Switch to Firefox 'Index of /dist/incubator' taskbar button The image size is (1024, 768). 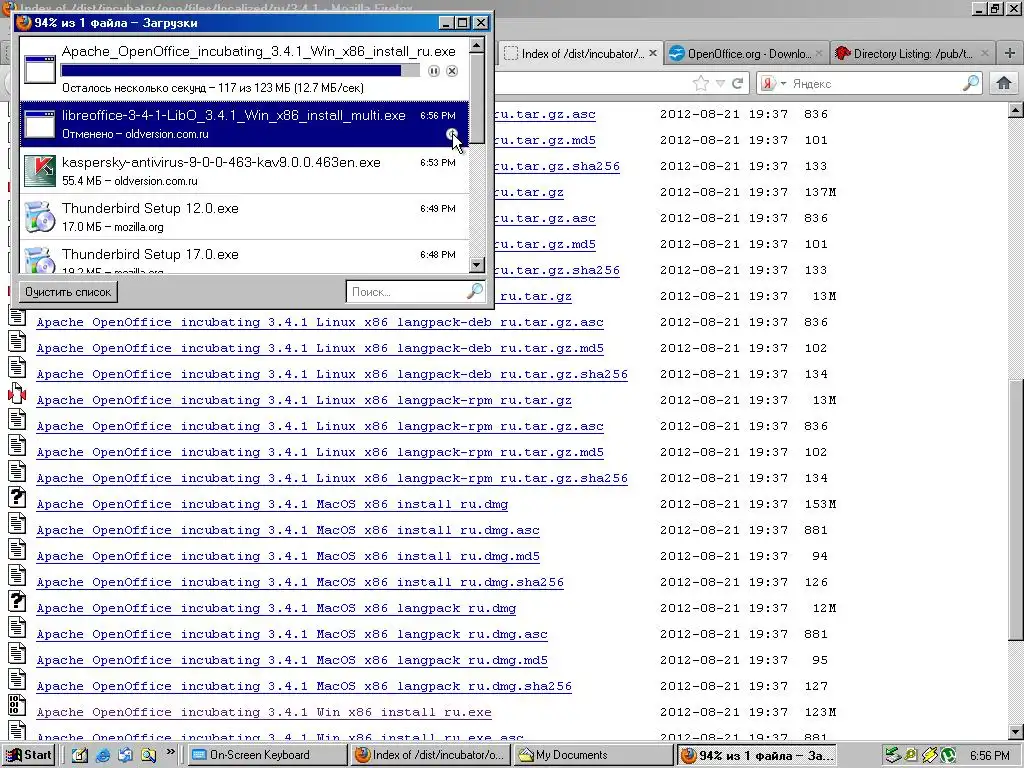[430, 755]
